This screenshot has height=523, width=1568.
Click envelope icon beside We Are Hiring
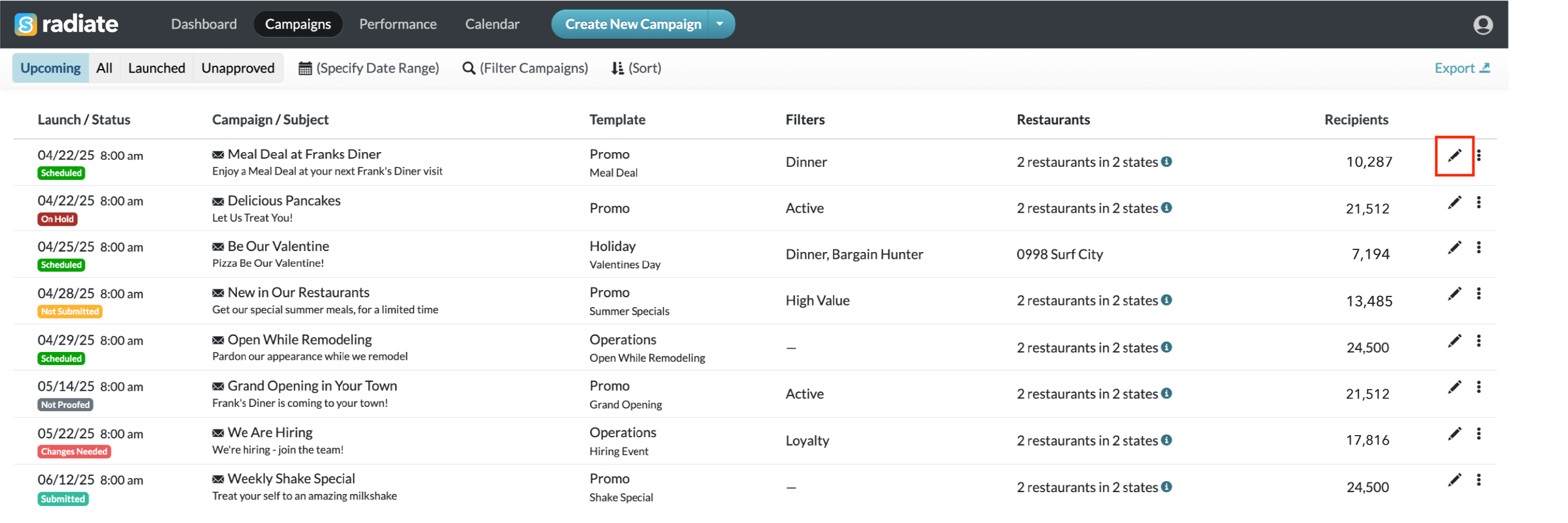click(x=218, y=434)
